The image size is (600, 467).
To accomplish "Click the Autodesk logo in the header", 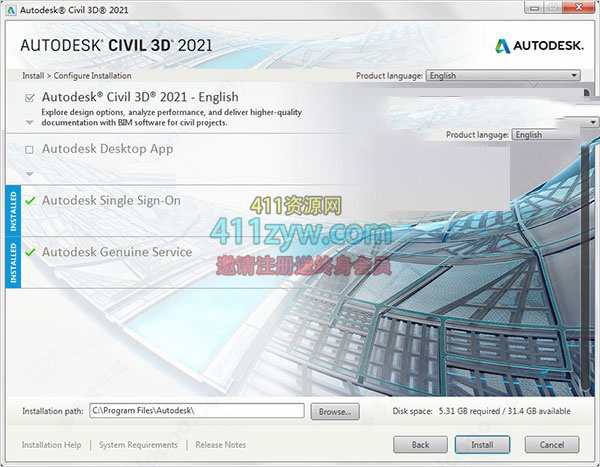I will coord(538,46).
